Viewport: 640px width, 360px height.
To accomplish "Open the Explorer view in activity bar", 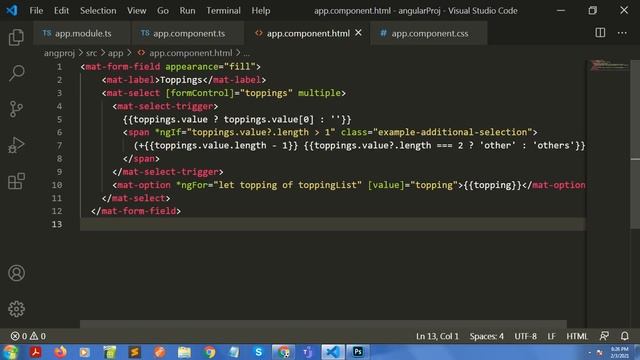I will pos(16,37).
